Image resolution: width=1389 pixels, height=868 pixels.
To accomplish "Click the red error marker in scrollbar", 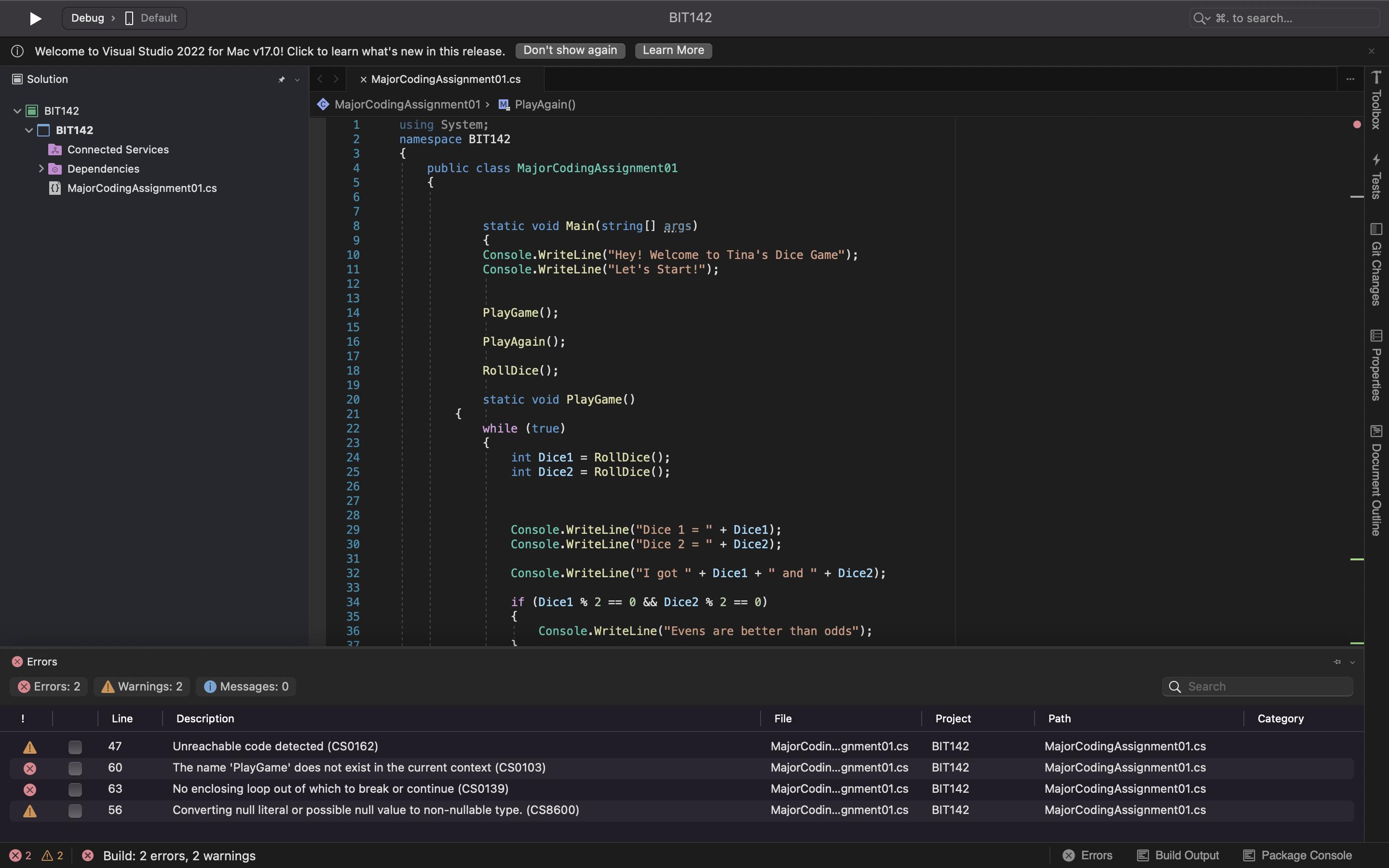I will (1357, 124).
